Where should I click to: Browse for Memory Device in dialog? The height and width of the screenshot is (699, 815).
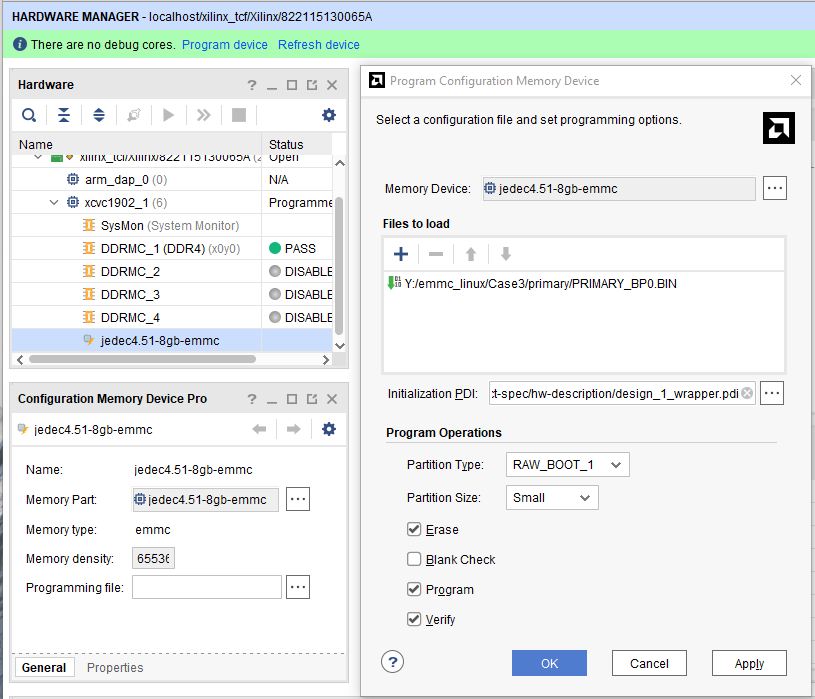pyautogui.click(x=774, y=188)
